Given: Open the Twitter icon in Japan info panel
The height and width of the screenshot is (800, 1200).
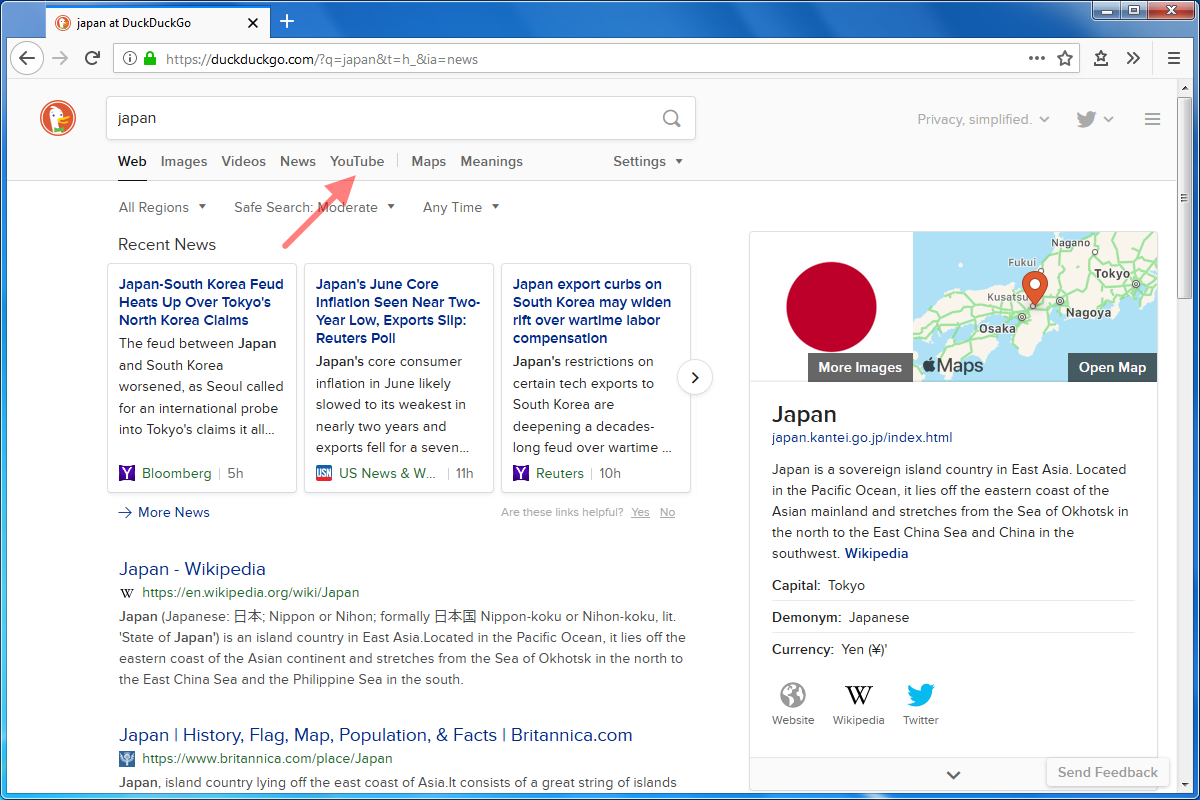Looking at the screenshot, I should click(921, 695).
